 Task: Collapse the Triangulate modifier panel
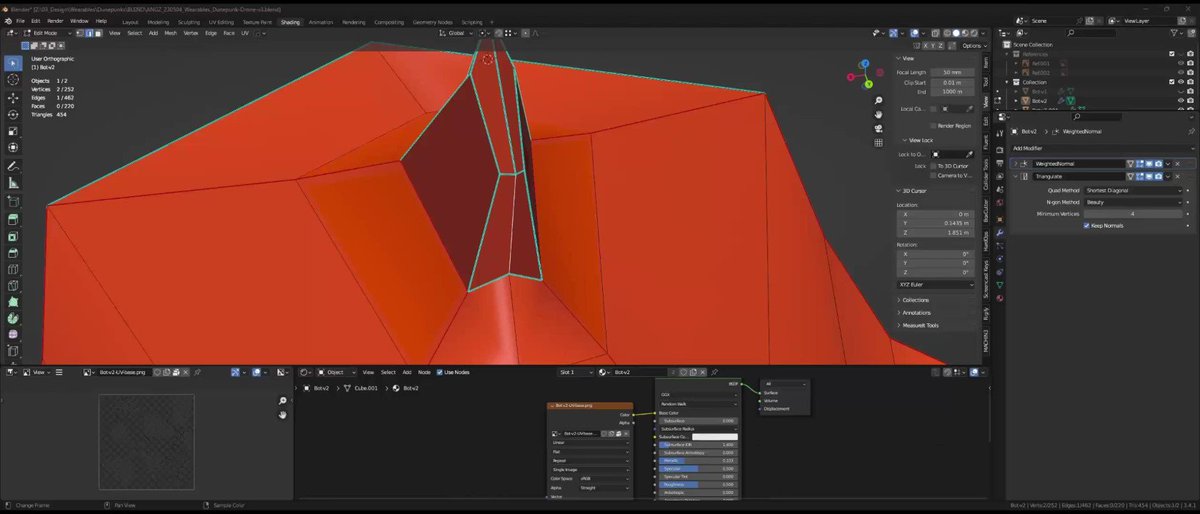click(x=1015, y=176)
